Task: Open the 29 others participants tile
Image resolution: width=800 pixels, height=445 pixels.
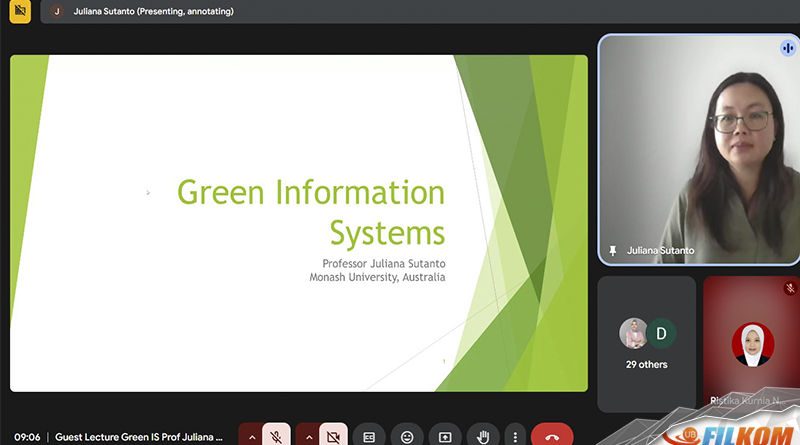Action: point(646,344)
